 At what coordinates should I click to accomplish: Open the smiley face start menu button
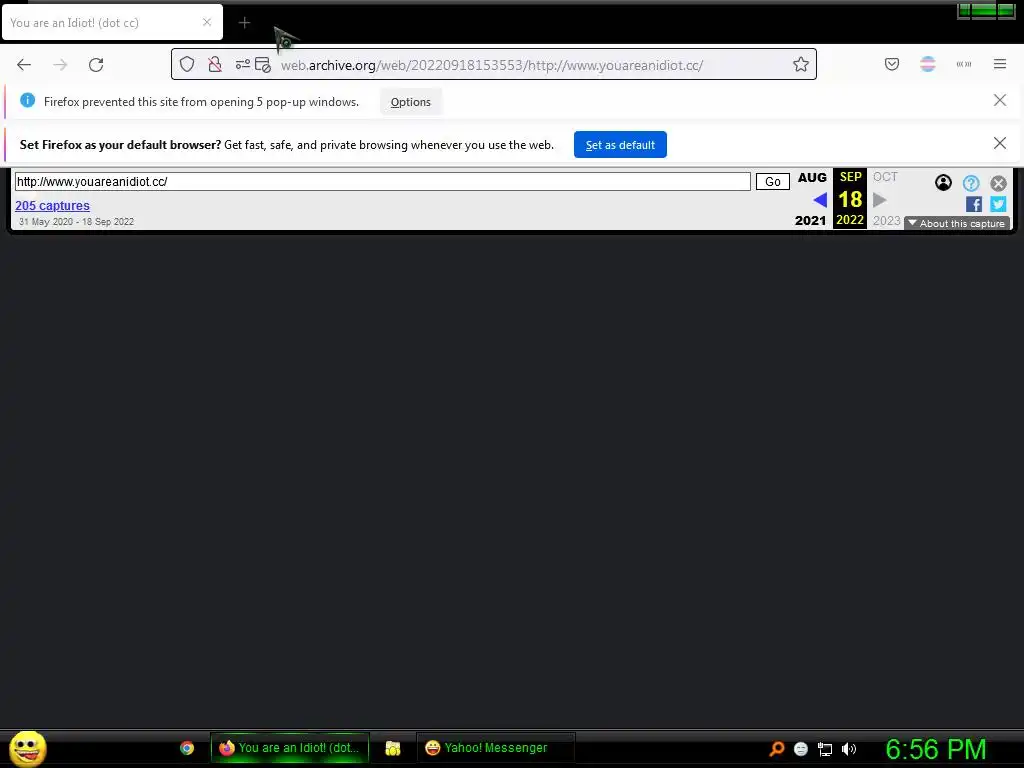(x=28, y=748)
